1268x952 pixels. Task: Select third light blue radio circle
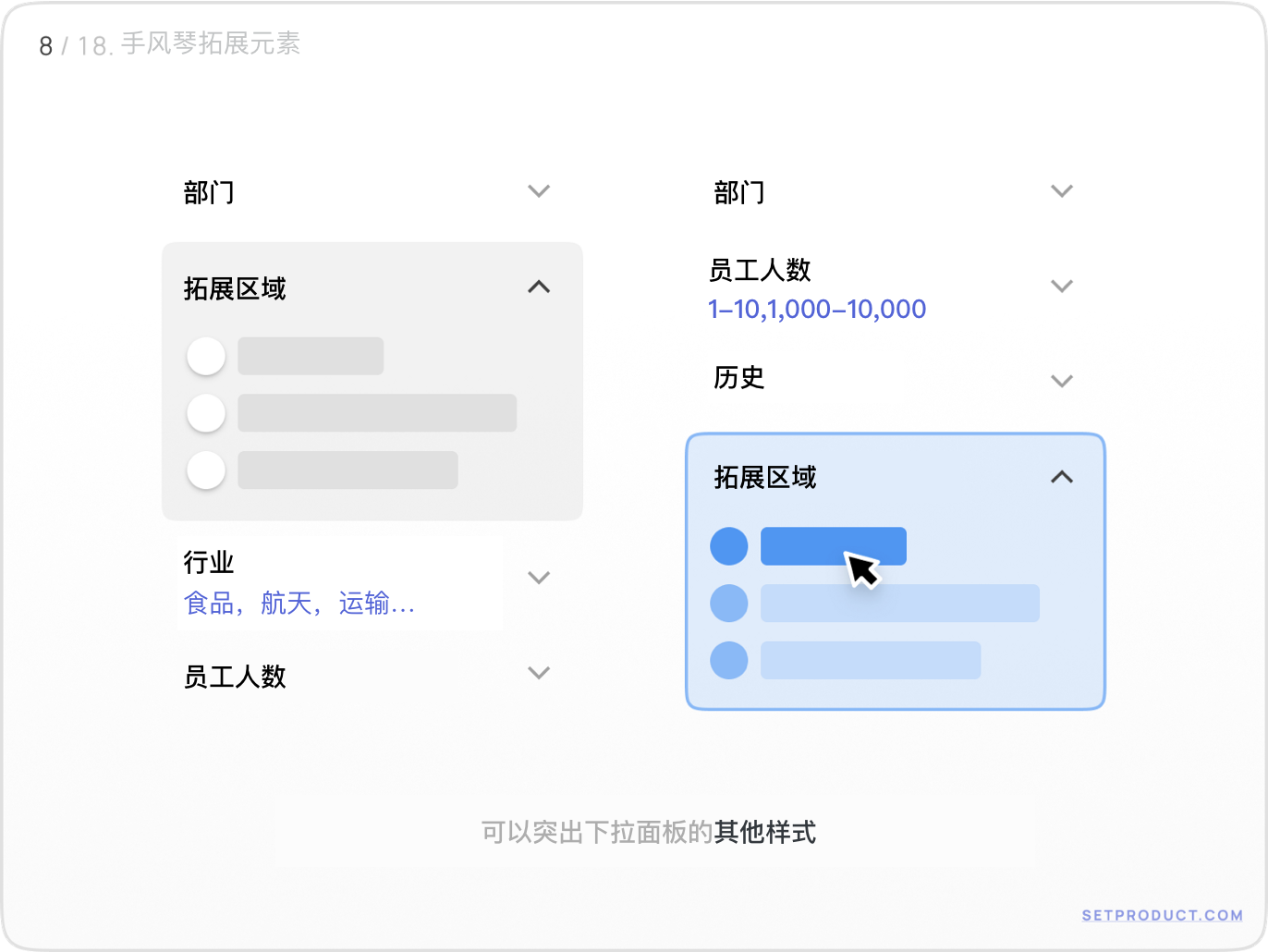[729, 661]
